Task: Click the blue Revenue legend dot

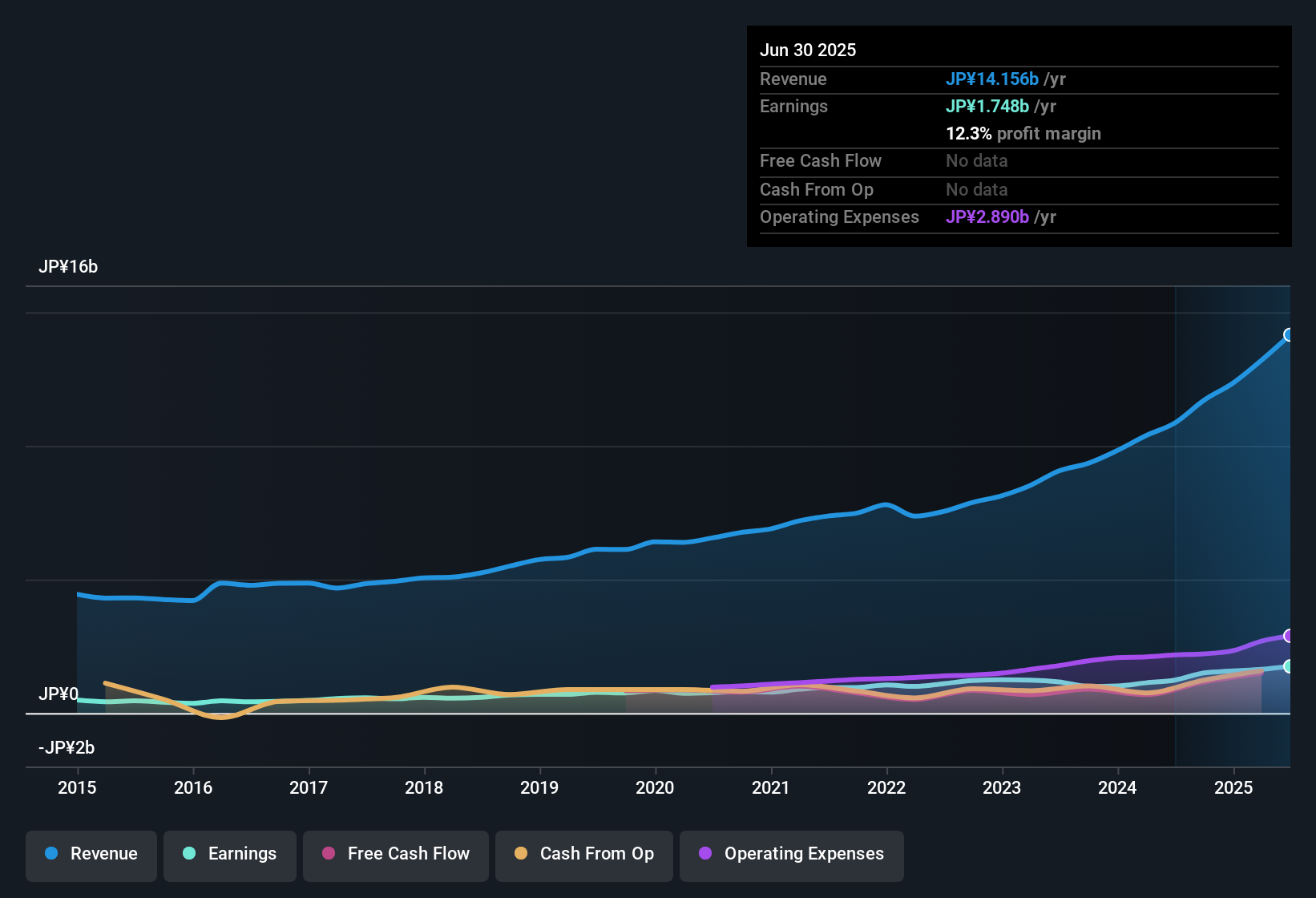Action: [51, 853]
